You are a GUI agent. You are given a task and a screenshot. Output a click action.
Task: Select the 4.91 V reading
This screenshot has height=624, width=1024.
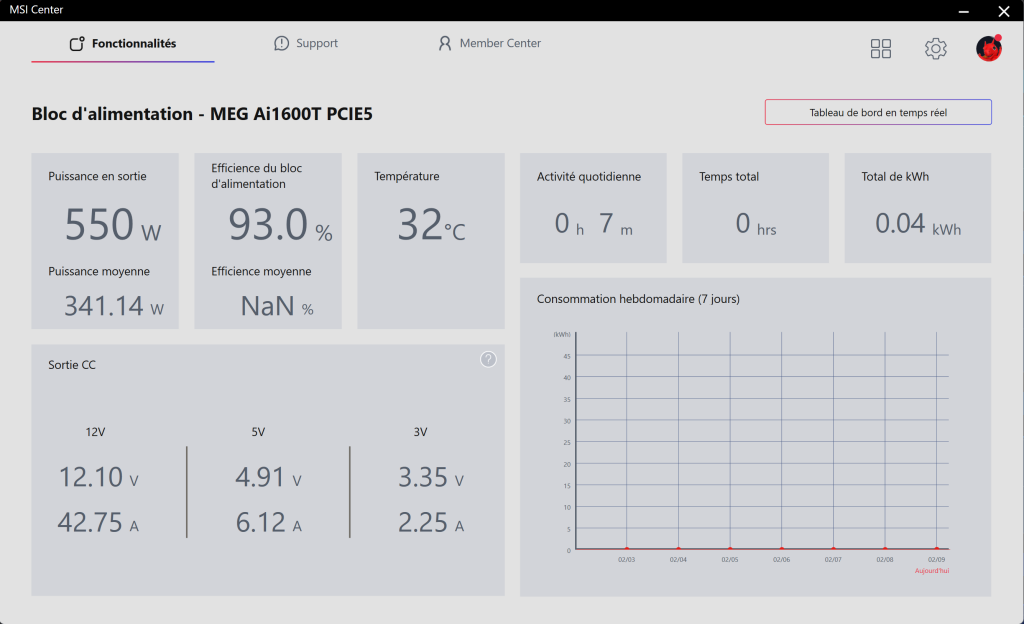click(x=268, y=477)
